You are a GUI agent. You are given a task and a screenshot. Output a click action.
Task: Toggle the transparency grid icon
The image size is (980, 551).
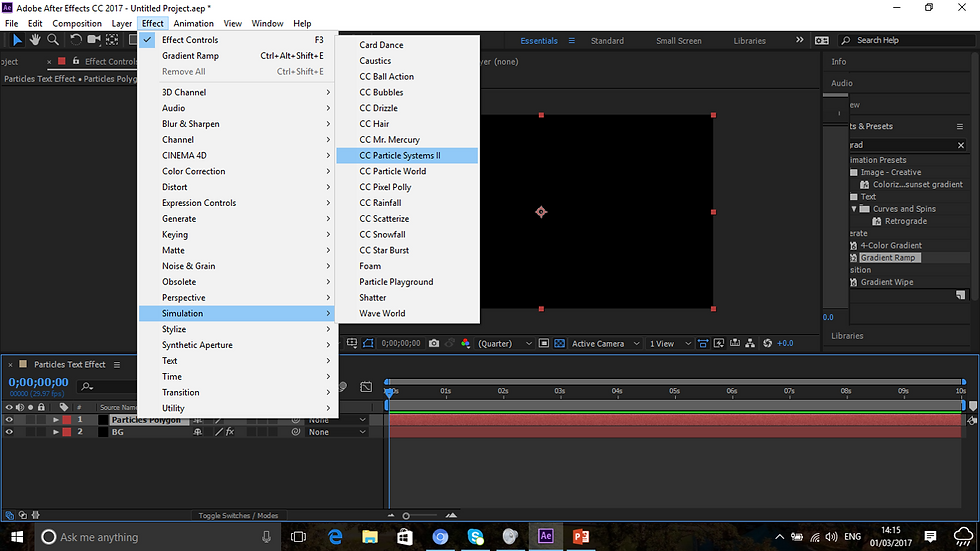pos(559,344)
